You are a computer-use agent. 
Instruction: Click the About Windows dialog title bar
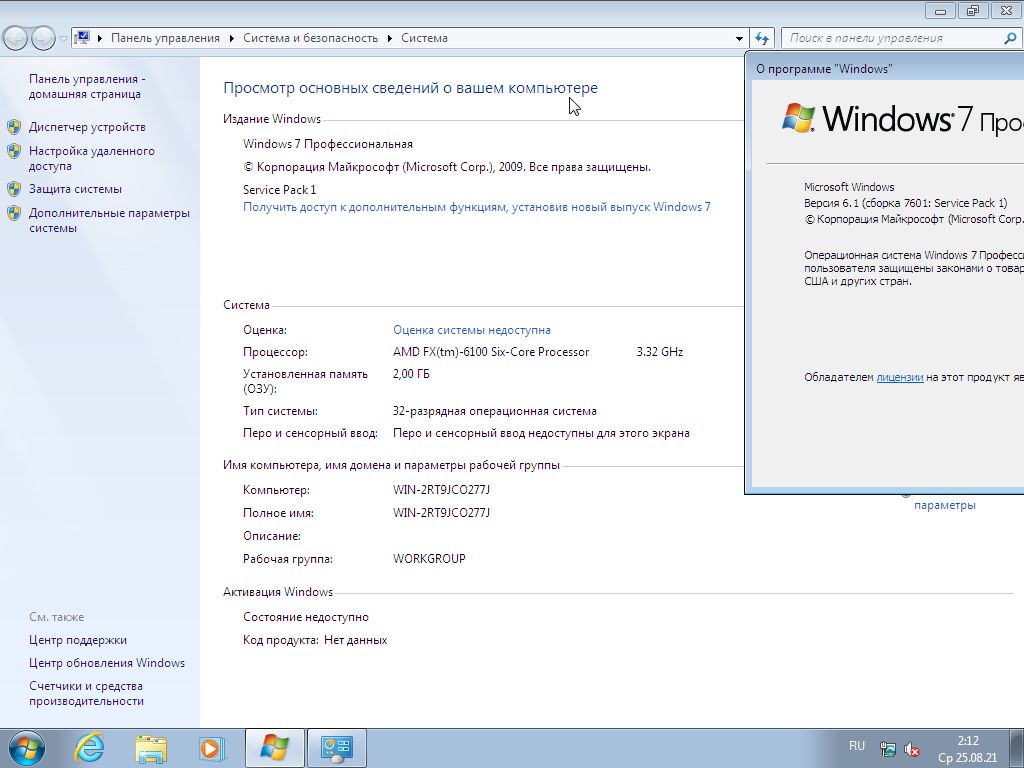click(x=884, y=68)
